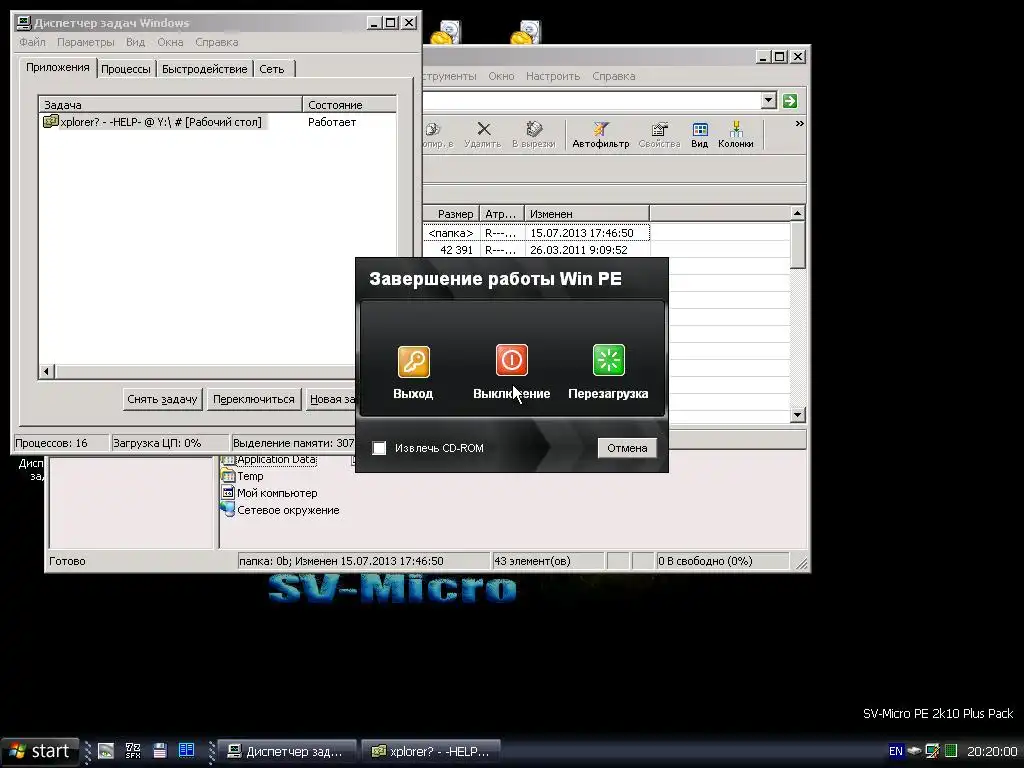Viewport: 1024px width, 768px height.
Task: Switch to the Сеть tab in Task Manager
Action: pos(272,69)
